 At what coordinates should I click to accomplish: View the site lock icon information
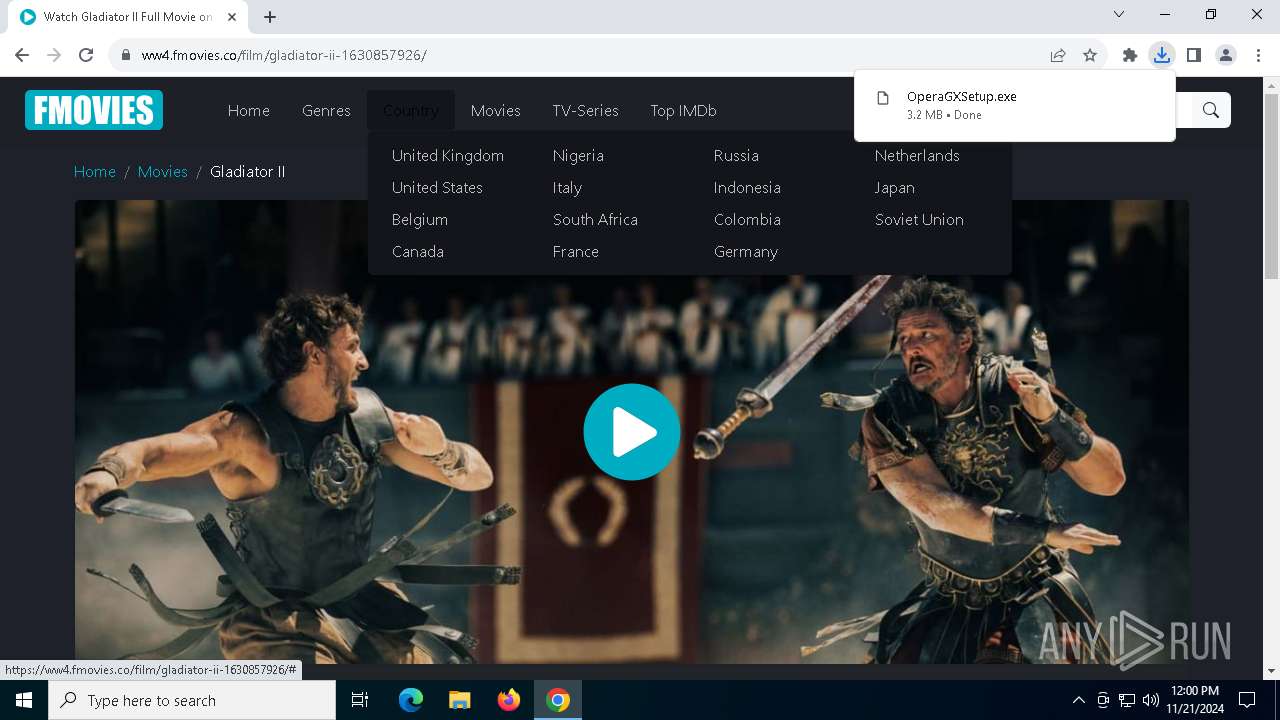[x=126, y=55]
